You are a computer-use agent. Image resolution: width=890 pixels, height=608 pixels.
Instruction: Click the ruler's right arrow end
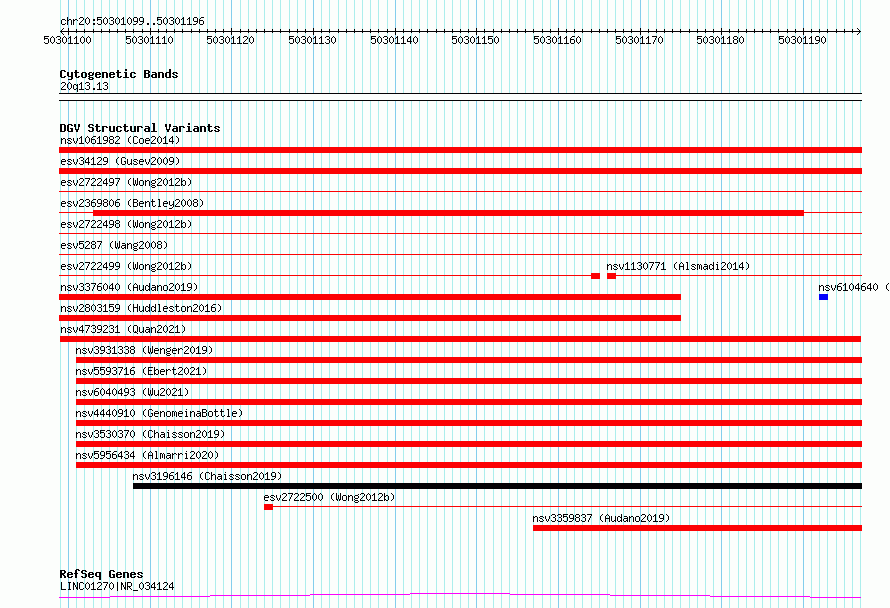(859, 31)
